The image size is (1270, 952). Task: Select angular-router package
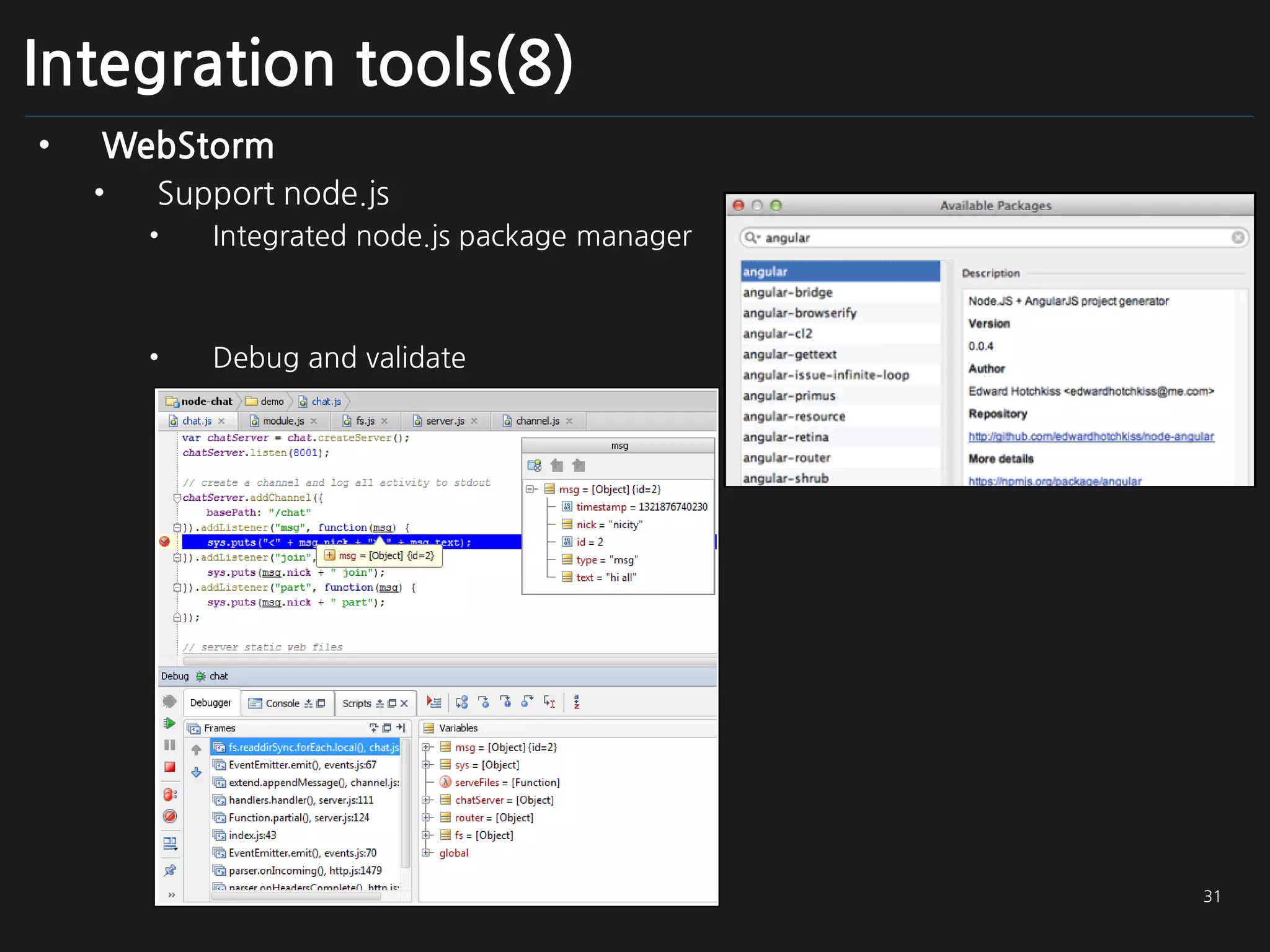[840, 458]
